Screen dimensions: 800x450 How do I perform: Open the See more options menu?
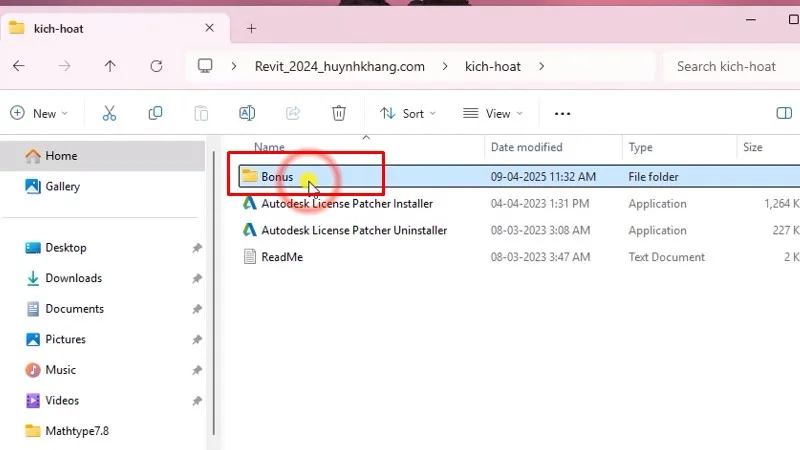coord(562,113)
